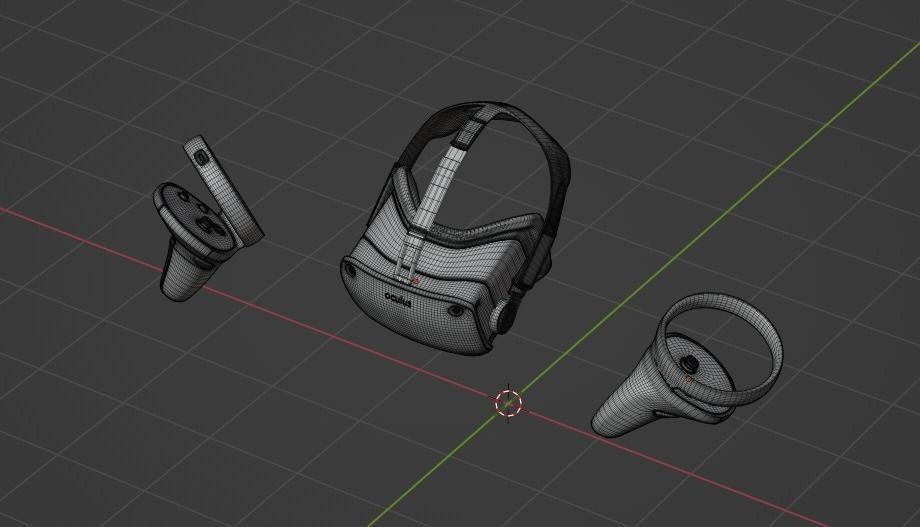Click the 3D cursor at world origin

tap(508, 403)
